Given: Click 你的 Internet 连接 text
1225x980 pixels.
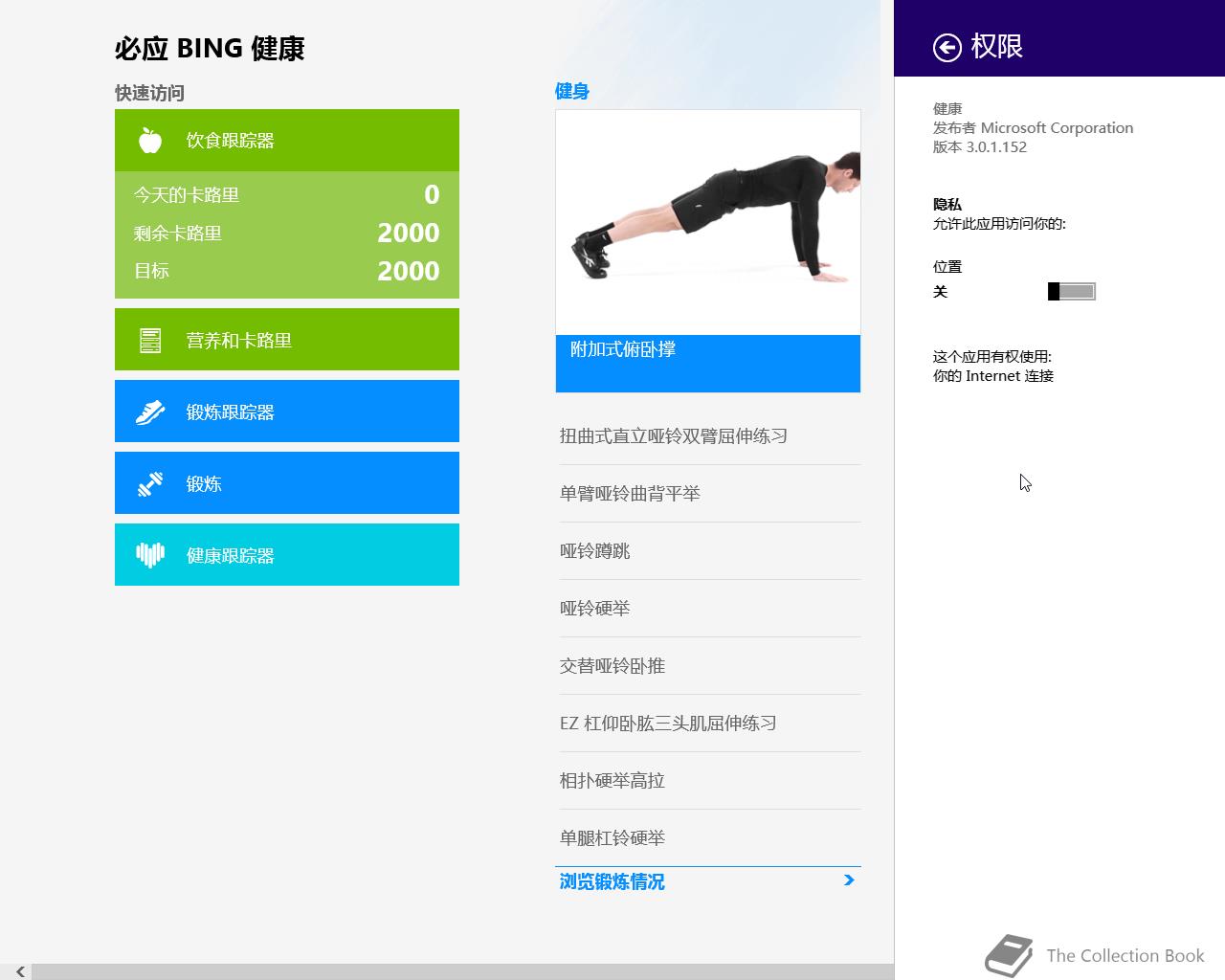Looking at the screenshot, I should (993, 376).
